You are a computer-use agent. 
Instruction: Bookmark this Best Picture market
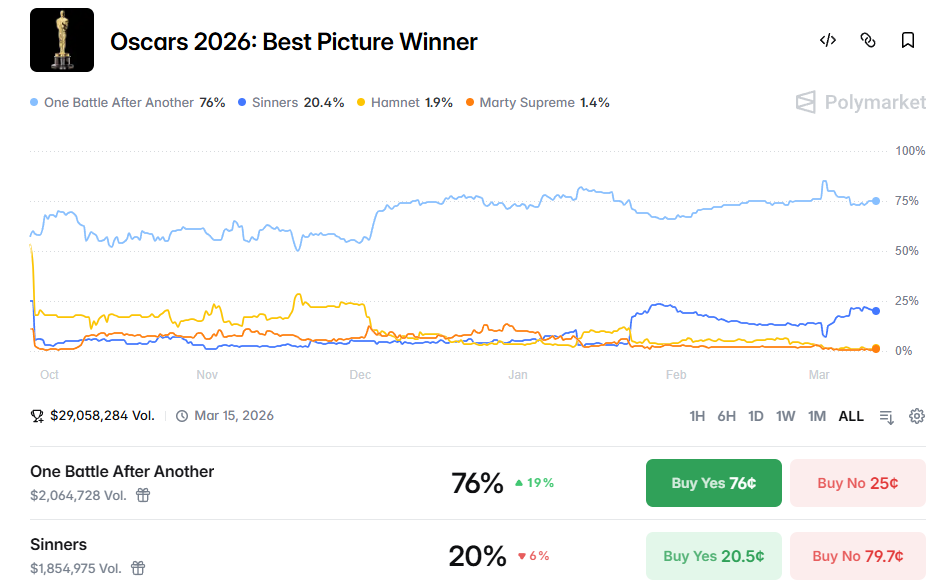[x=908, y=40]
